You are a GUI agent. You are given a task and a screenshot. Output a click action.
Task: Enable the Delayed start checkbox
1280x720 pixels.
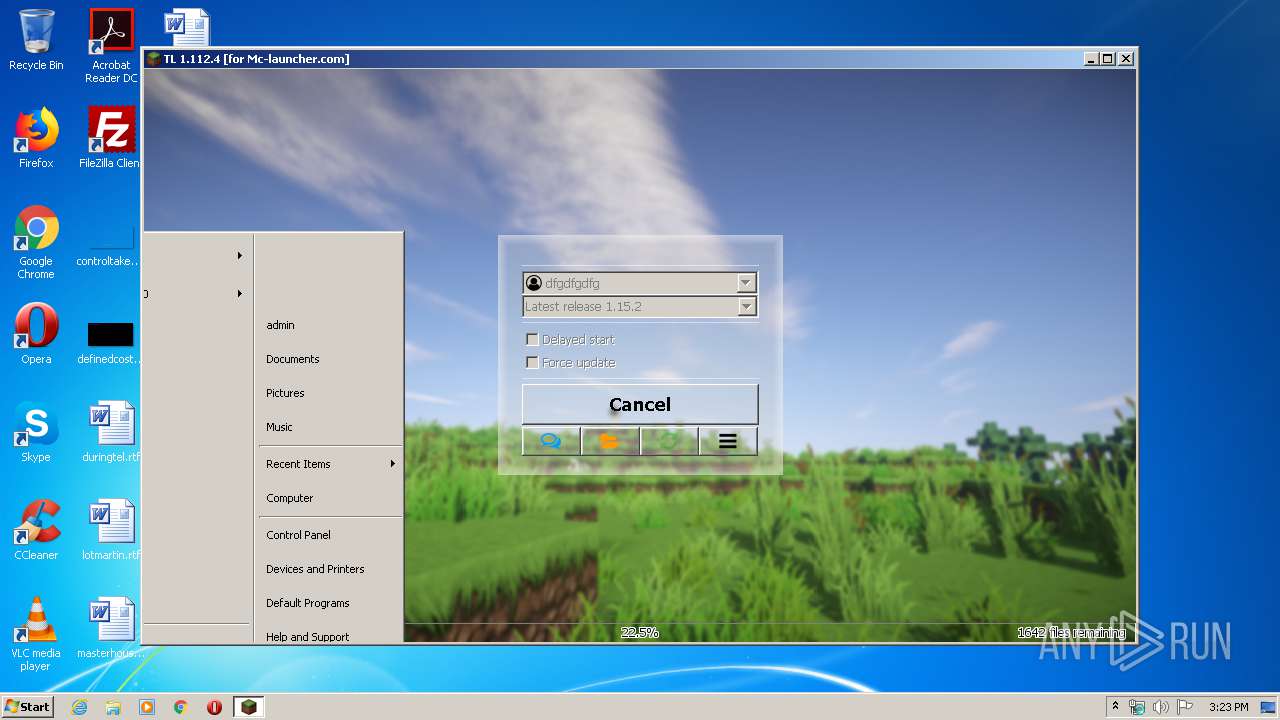[532, 340]
